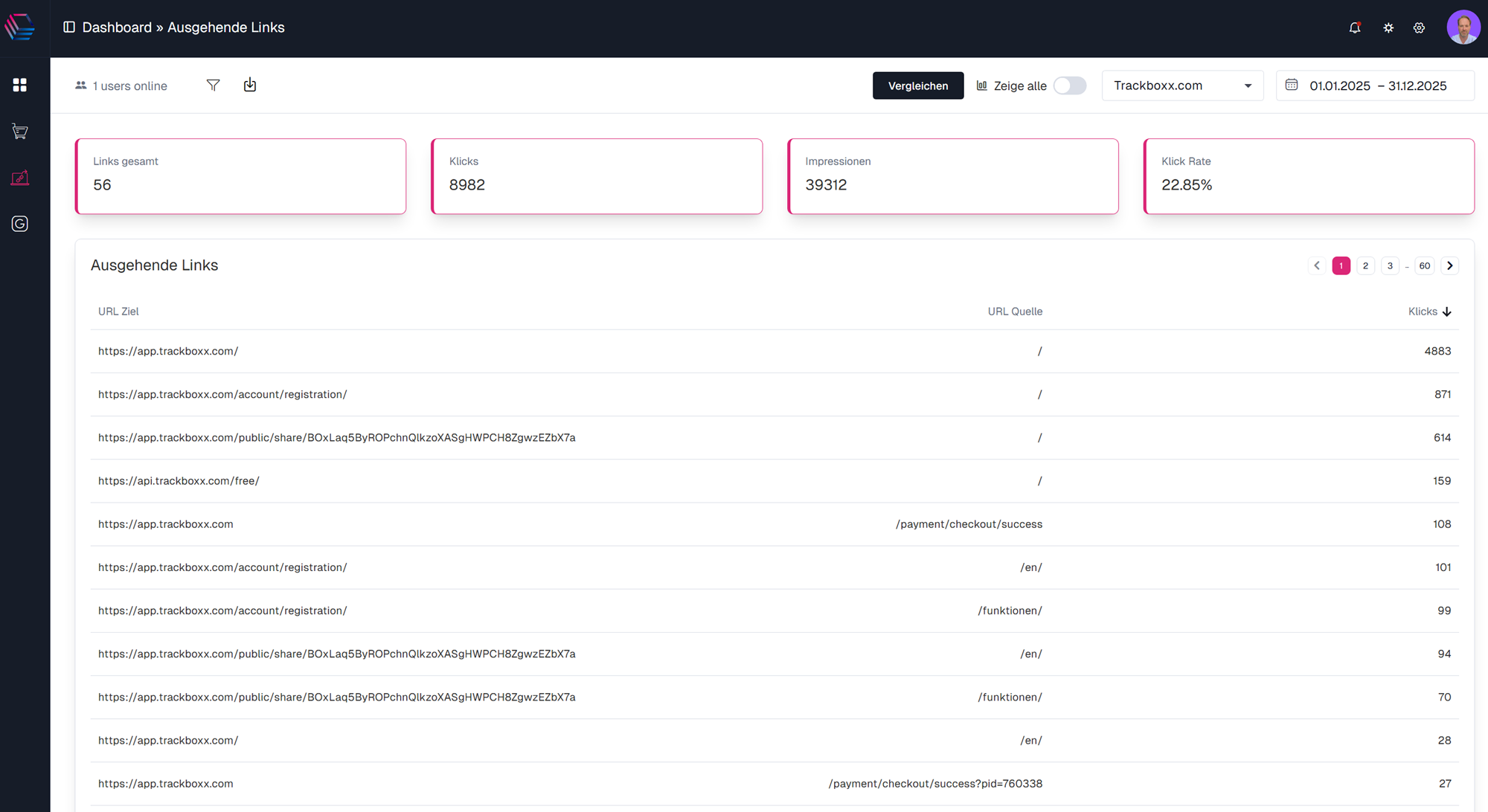Viewport: 1488px width, 812px height.
Task: Open the filter funnel icon
Action: point(213,86)
